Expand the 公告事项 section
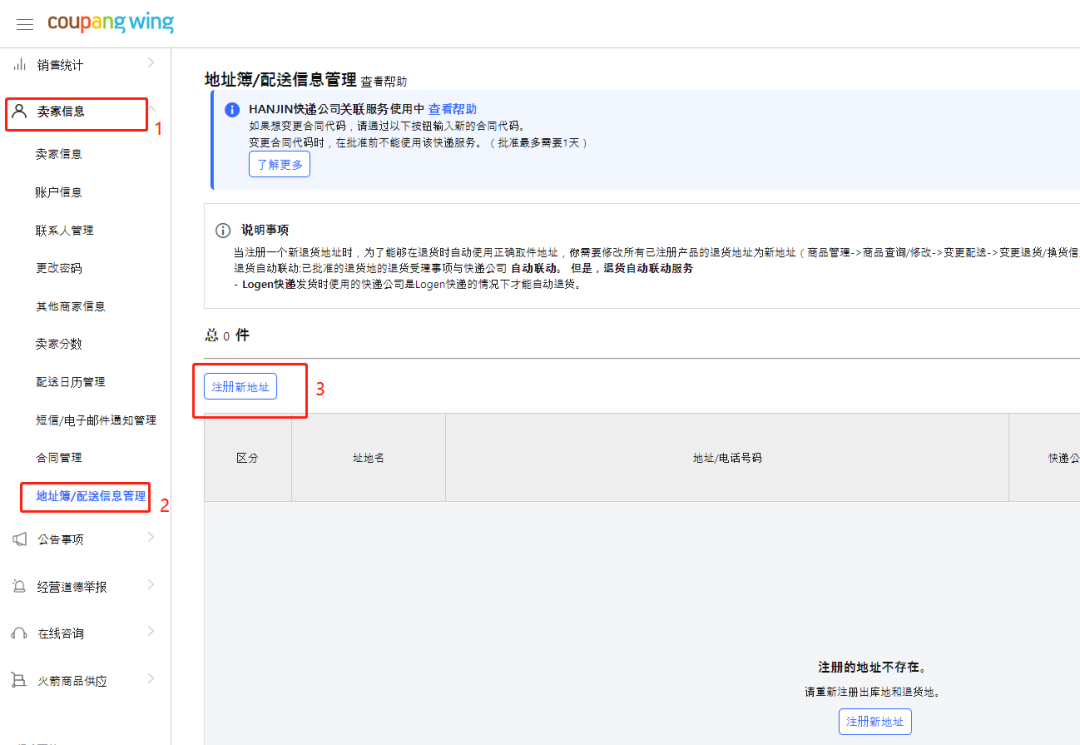1080x745 pixels. [x=152, y=540]
